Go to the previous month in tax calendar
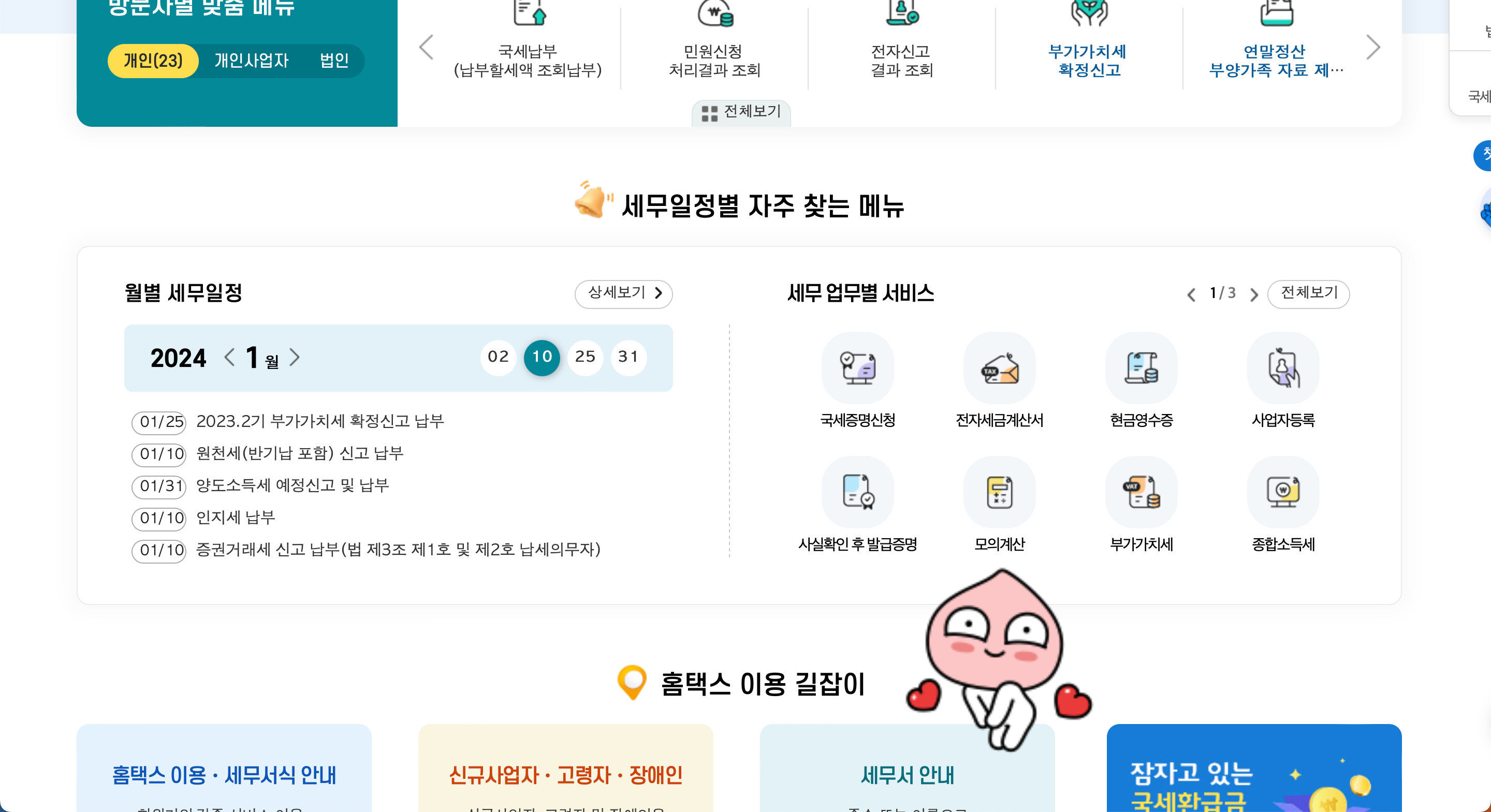 [x=230, y=357]
